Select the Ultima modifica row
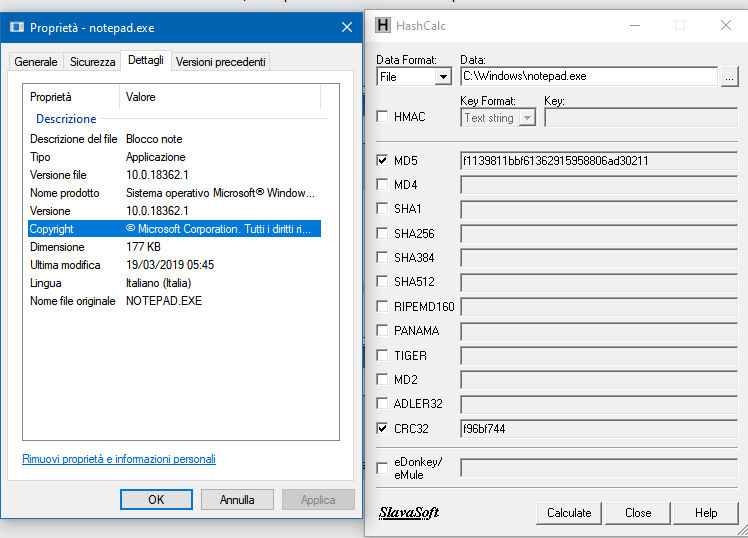Screen dimensions: 748x538 (174, 265)
